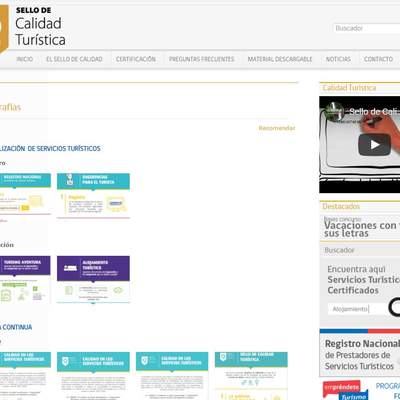Play the Sello de Calidad video
The height and width of the screenshot is (400, 400).
click(x=374, y=144)
